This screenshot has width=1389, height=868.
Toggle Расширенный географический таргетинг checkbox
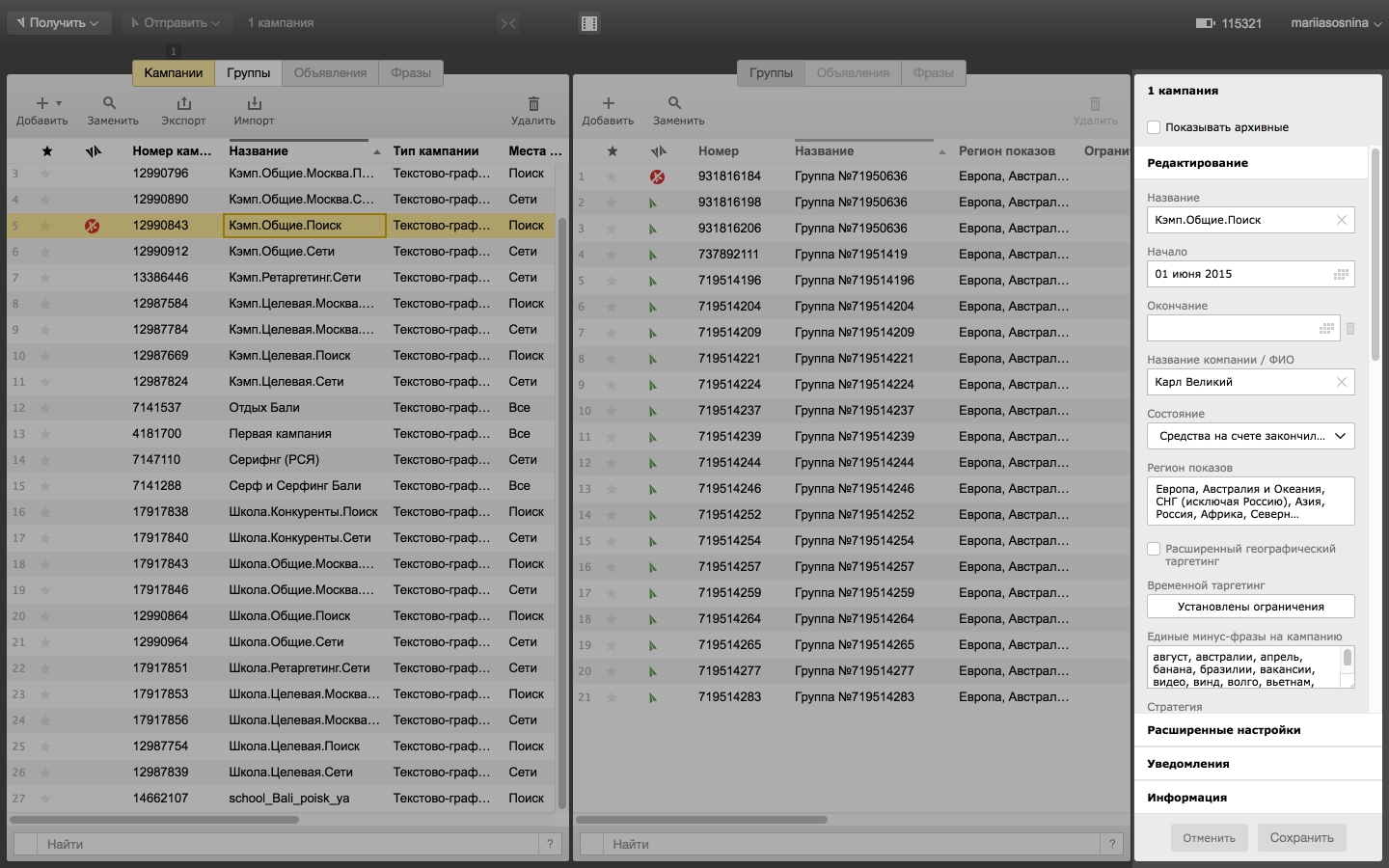click(1154, 549)
